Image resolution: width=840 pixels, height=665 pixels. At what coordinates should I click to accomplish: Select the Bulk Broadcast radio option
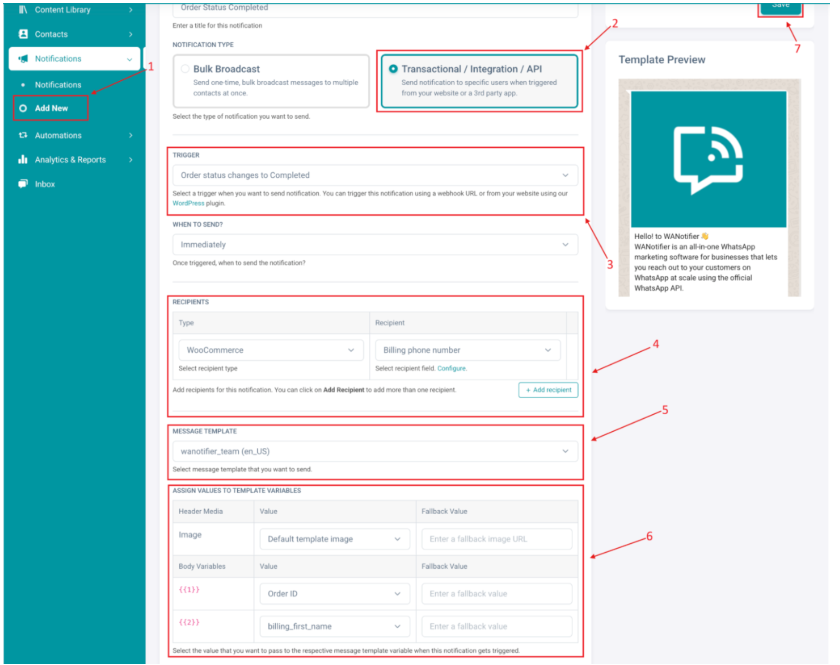coord(185,69)
